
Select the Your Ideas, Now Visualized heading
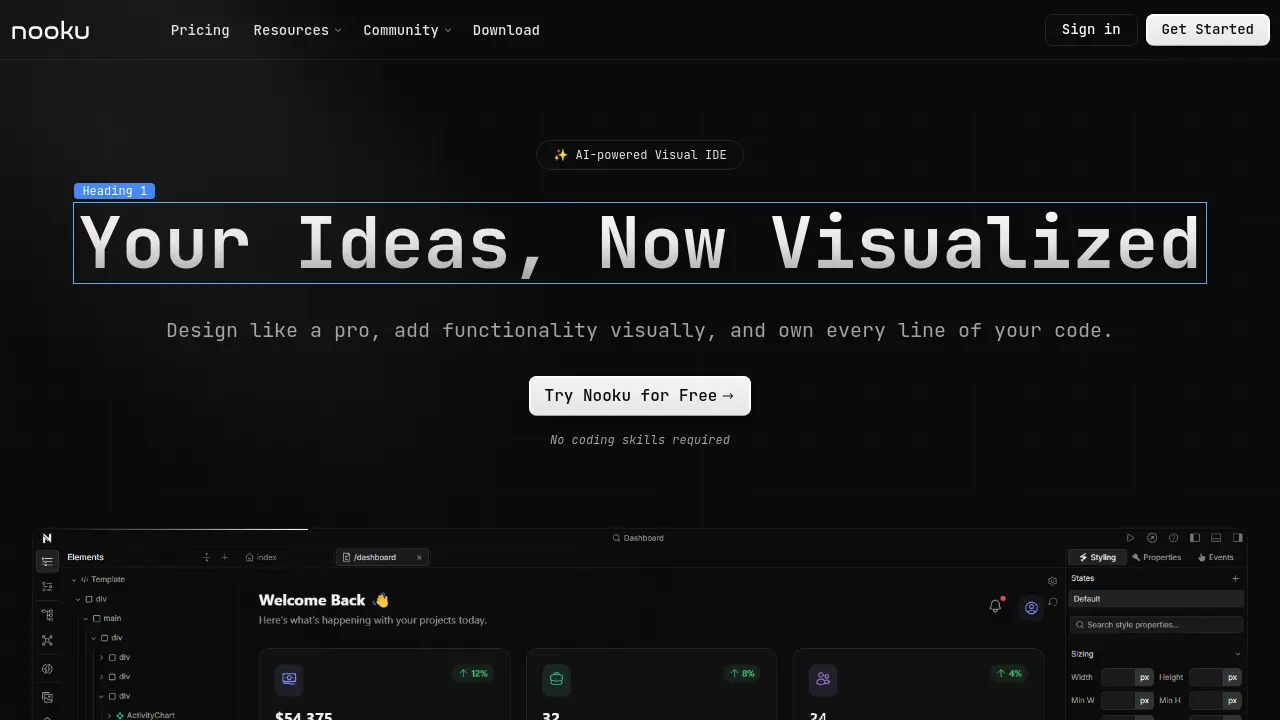click(x=640, y=243)
